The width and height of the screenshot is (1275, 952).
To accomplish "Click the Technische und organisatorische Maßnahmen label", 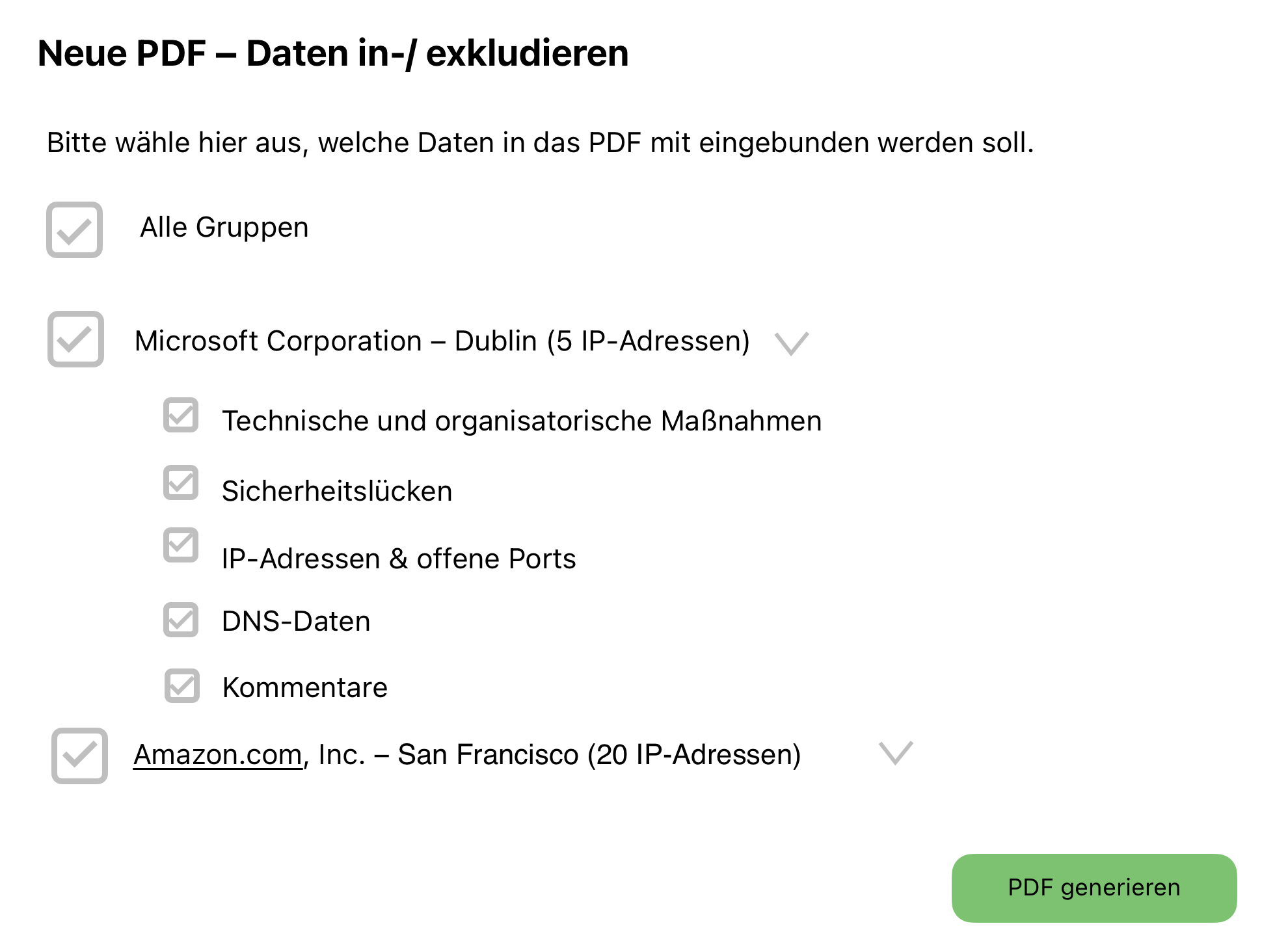I will [x=522, y=421].
